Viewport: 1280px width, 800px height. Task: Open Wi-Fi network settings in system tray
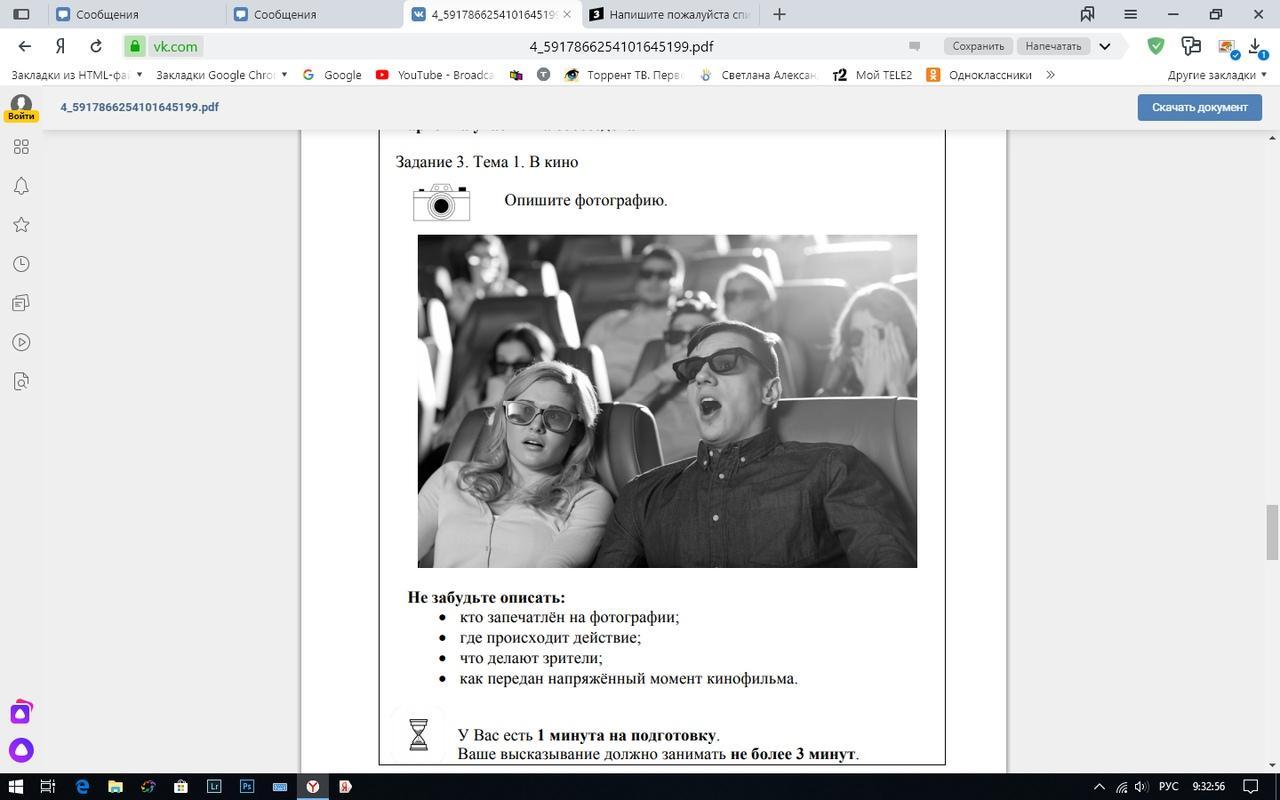click(x=1122, y=786)
